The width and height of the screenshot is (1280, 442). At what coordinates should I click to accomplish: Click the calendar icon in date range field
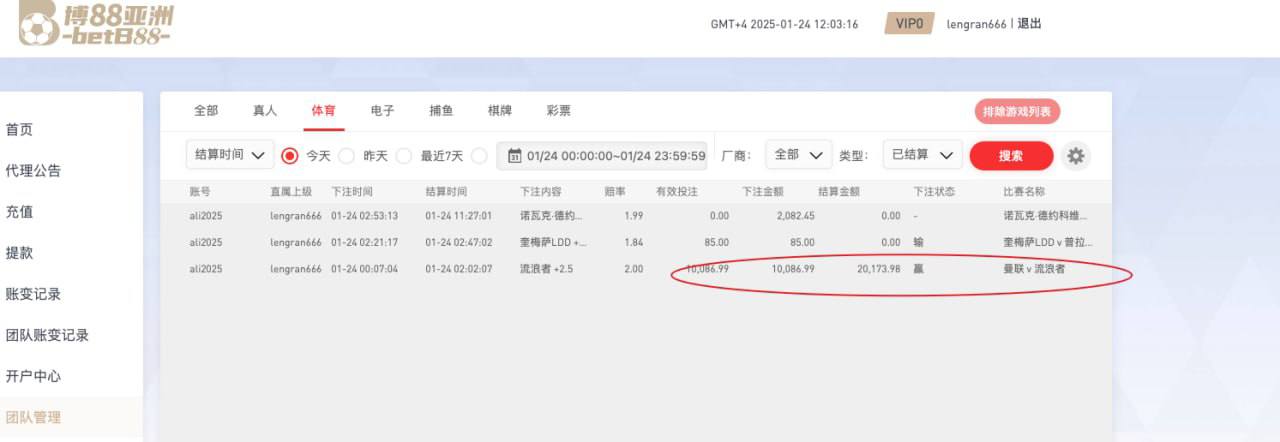[x=515, y=155]
